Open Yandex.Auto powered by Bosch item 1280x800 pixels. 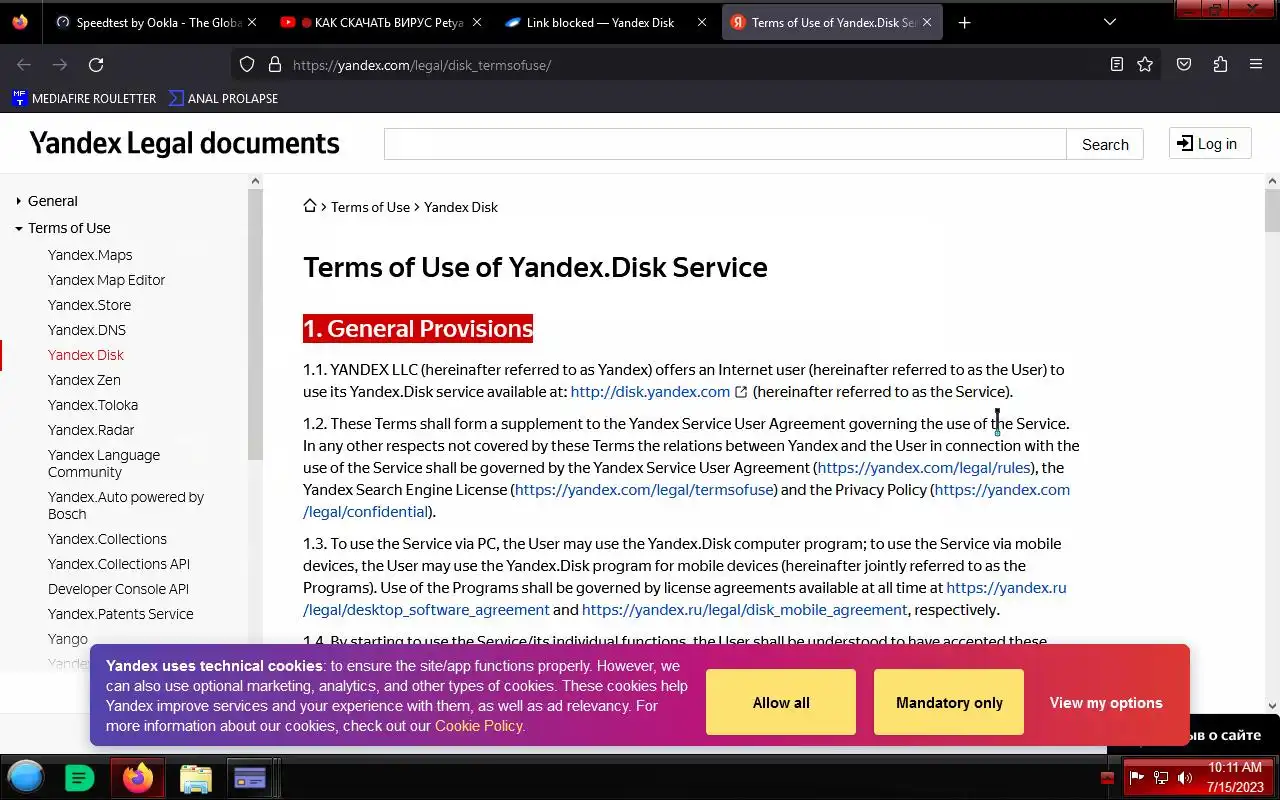126,505
